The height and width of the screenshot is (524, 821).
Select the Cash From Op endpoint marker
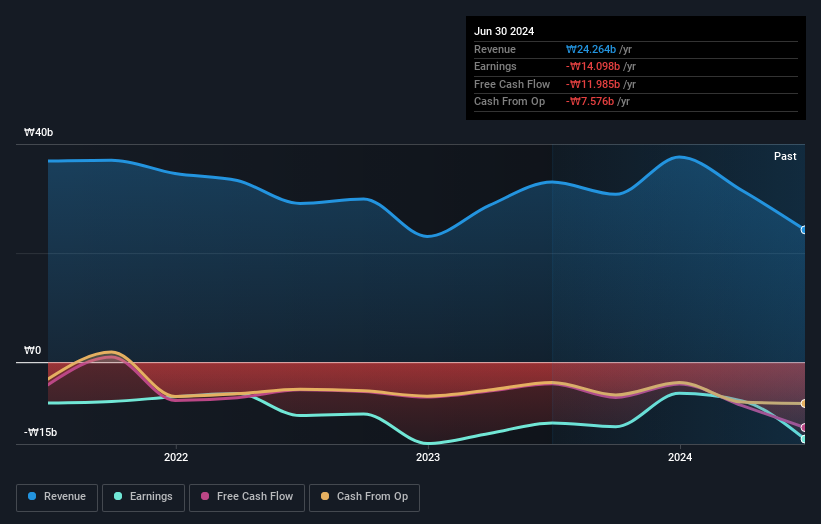[804, 404]
